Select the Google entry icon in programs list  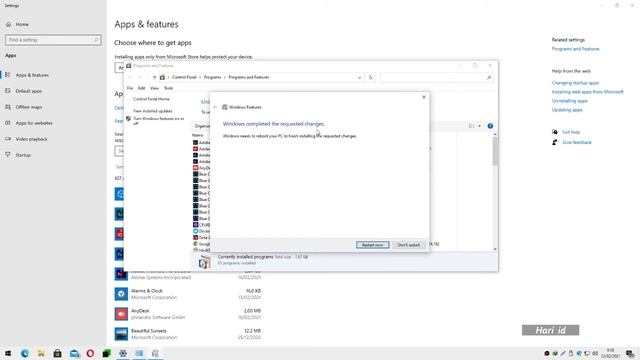(196, 244)
